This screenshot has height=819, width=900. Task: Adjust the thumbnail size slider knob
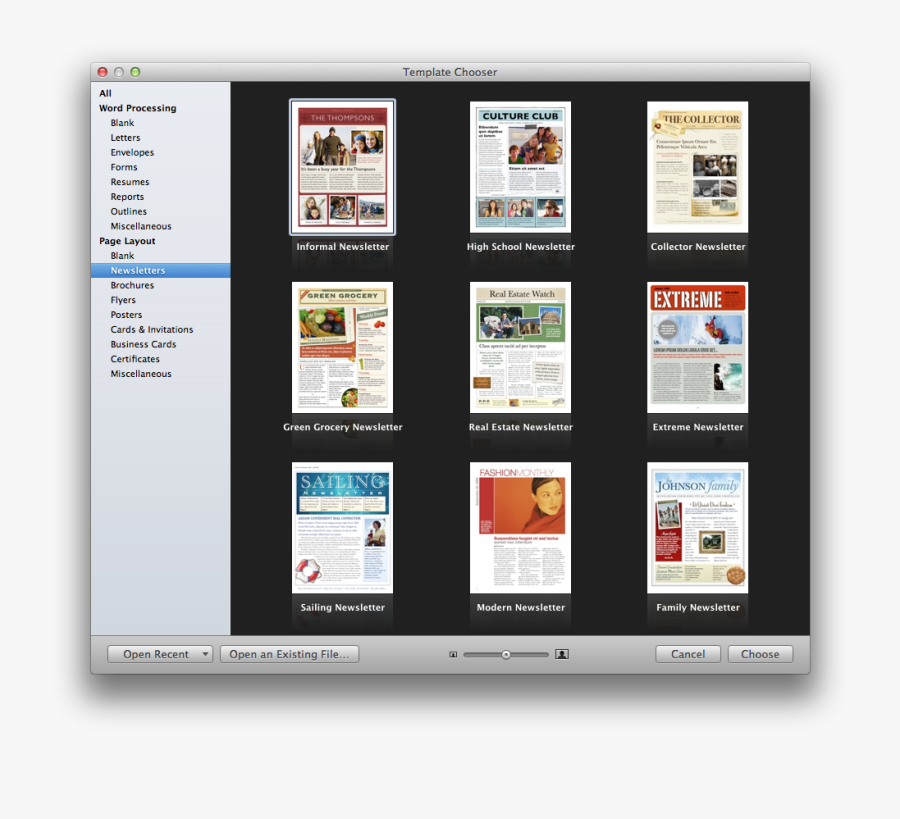tap(506, 654)
